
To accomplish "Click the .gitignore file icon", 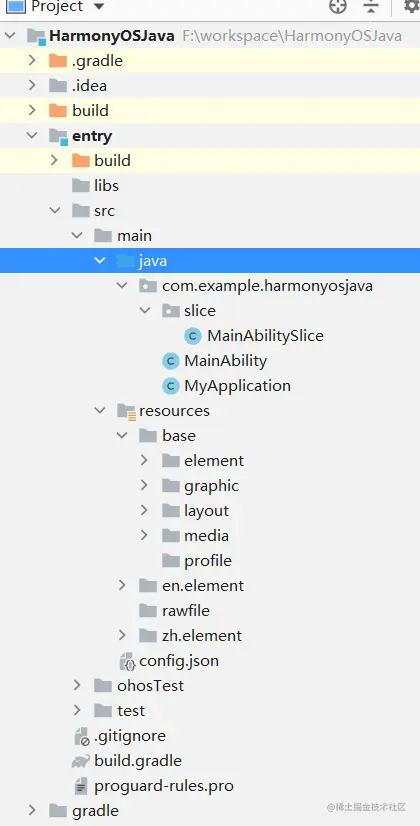I will click(82, 736).
